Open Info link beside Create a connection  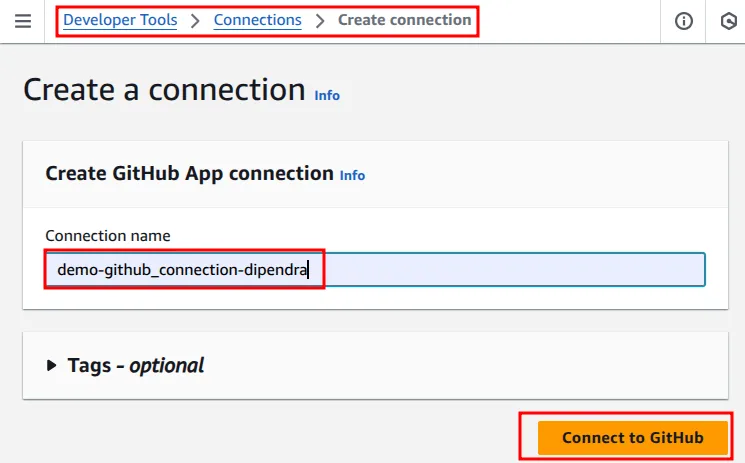click(x=327, y=96)
